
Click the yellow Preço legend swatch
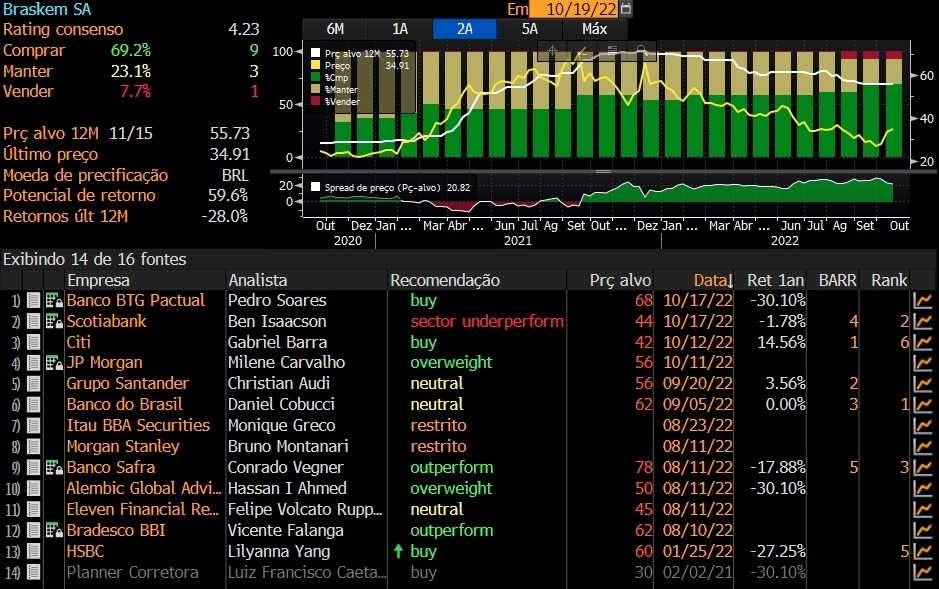click(316, 65)
